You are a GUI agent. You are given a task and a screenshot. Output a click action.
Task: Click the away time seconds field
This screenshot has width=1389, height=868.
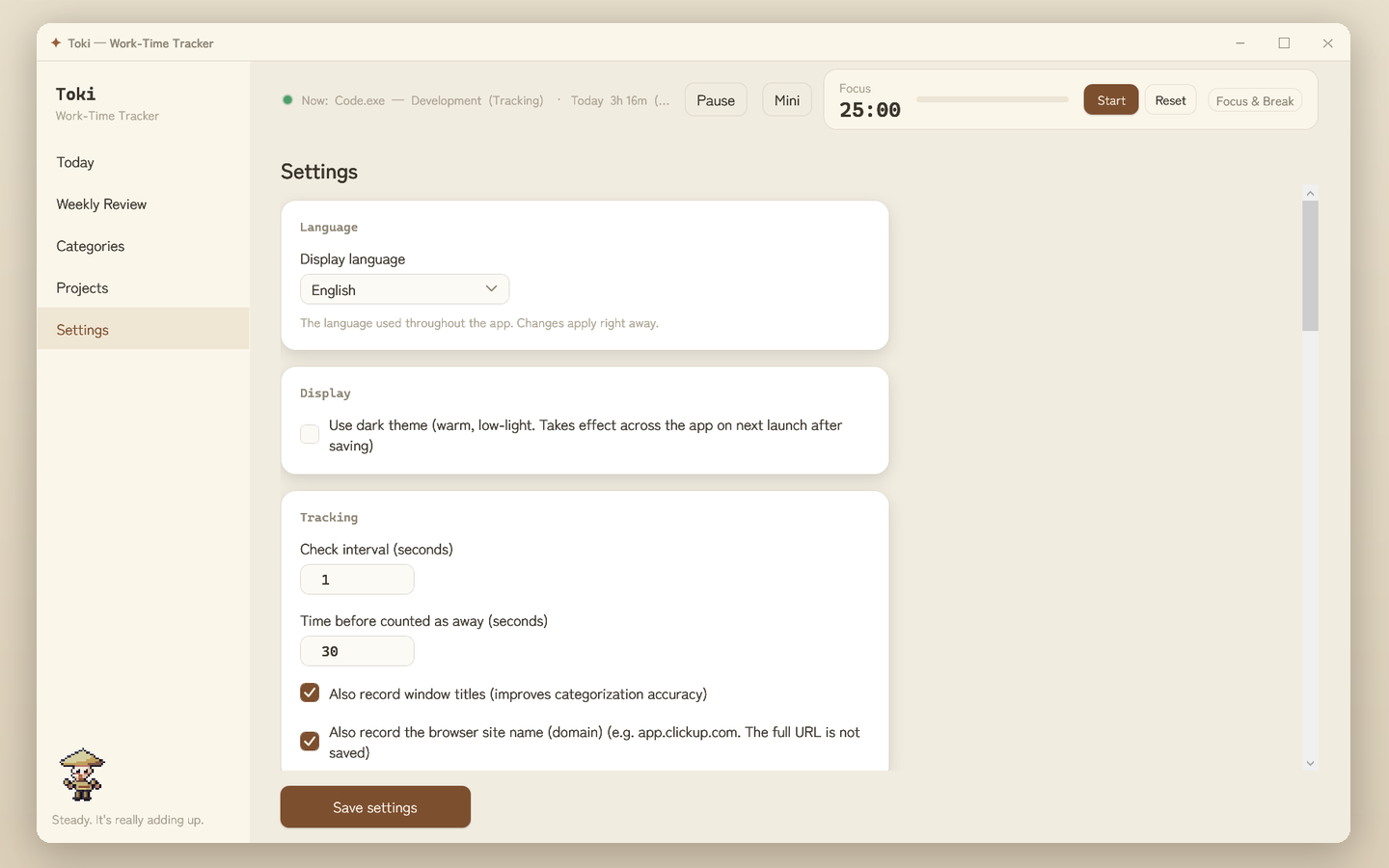(357, 651)
